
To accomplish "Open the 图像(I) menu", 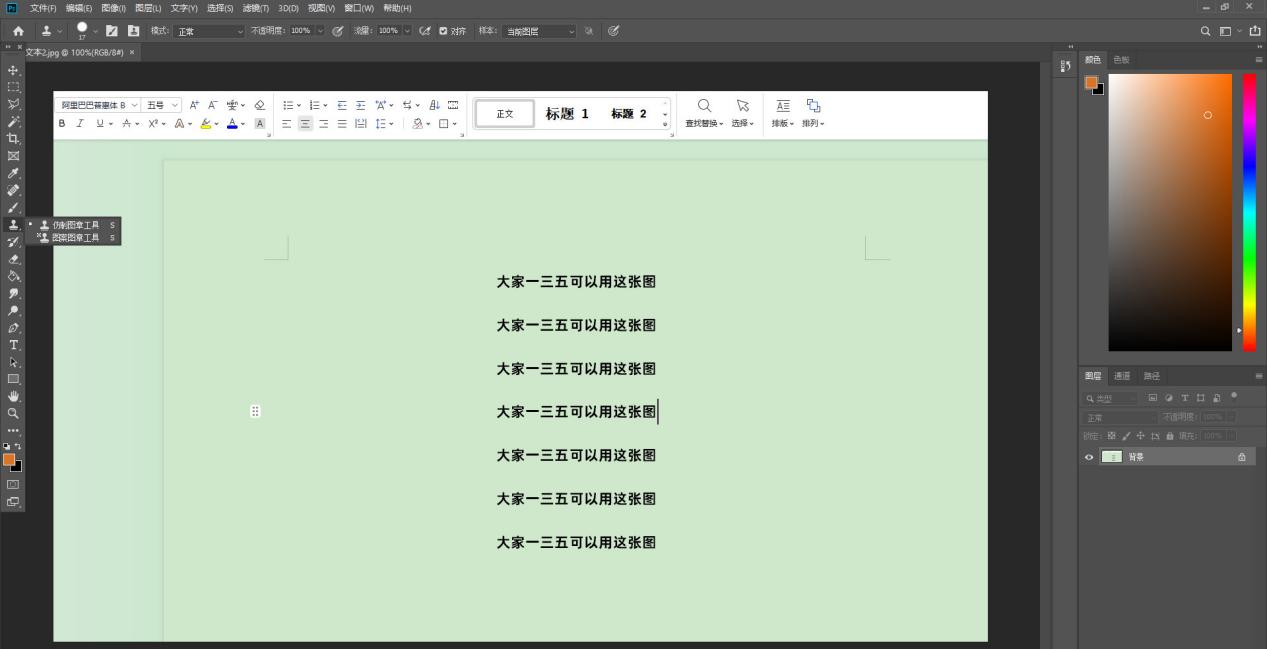I will [114, 8].
